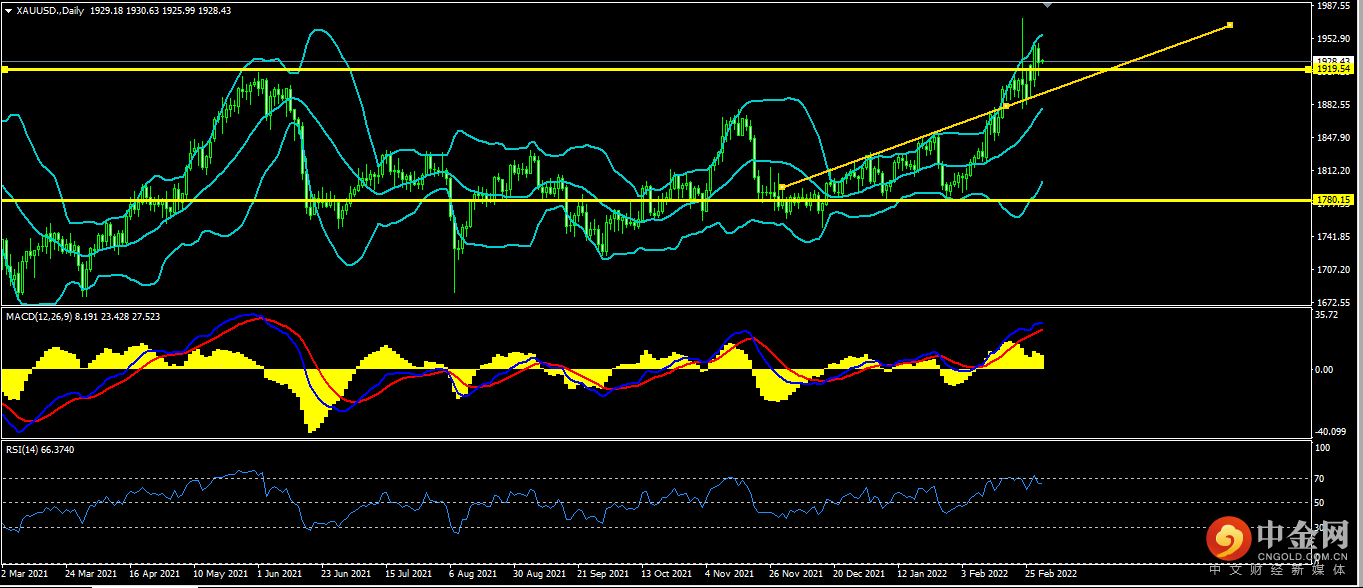The image size is (1363, 588).
Task: Click the 2 Mar 2021 date label
Action: pos(24,574)
